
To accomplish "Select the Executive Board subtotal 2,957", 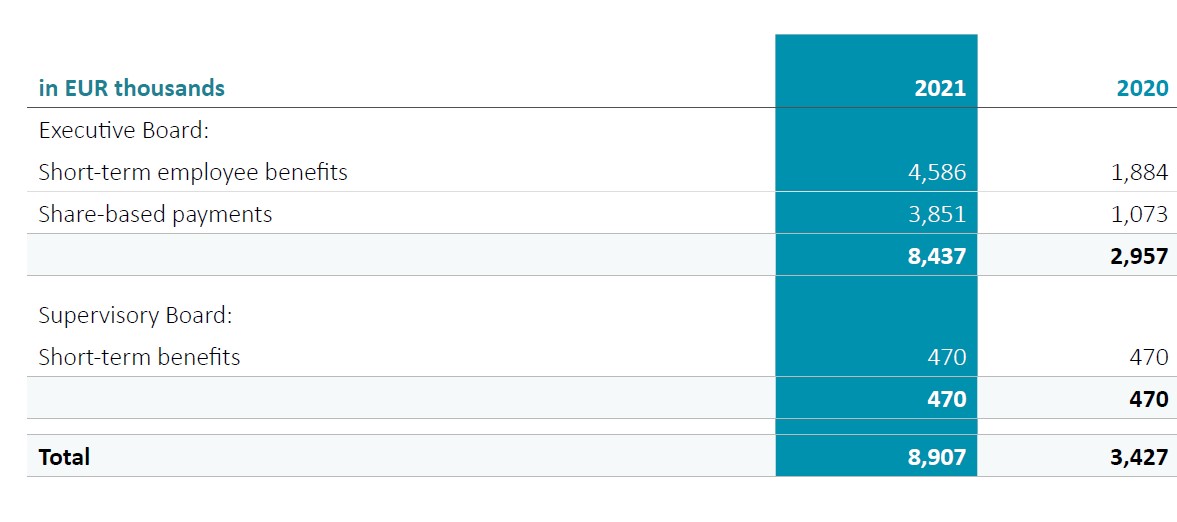I will pyautogui.click(x=1141, y=256).
